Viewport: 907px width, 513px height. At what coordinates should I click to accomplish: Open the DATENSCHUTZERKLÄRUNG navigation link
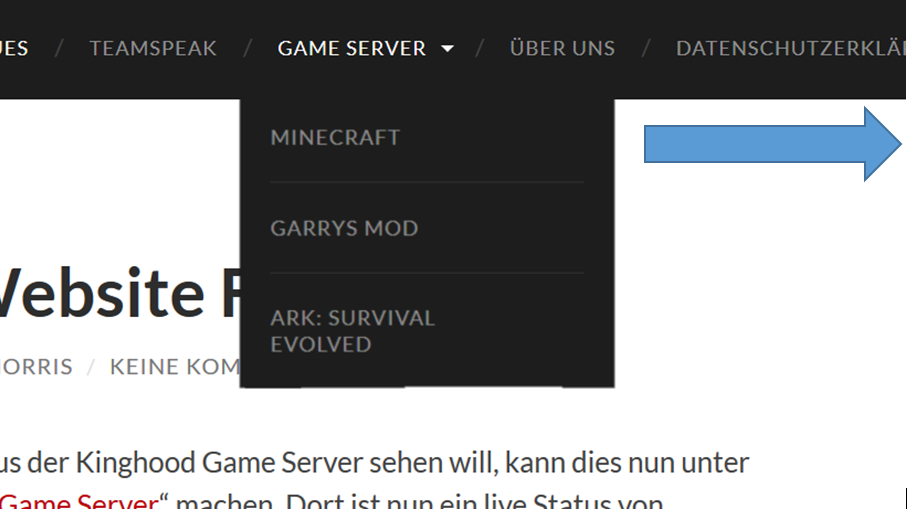[791, 49]
